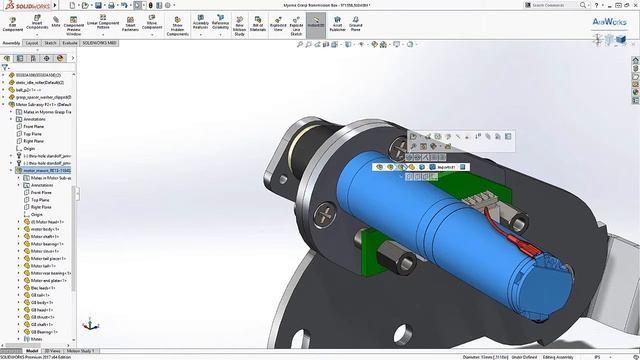Click Linear Component Pattern tool
This screenshot has width=640, height=360.
click(x=103, y=22)
